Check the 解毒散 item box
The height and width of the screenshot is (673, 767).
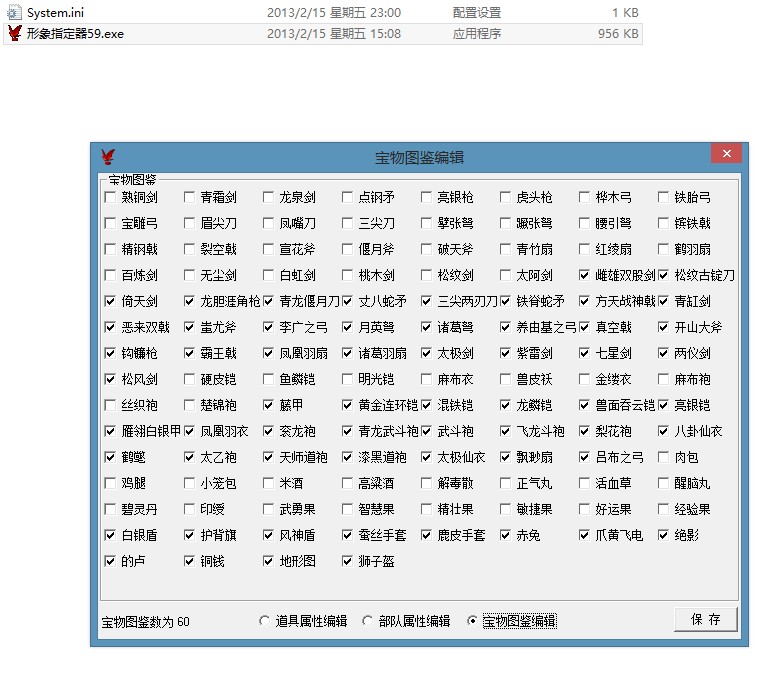coord(427,483)
